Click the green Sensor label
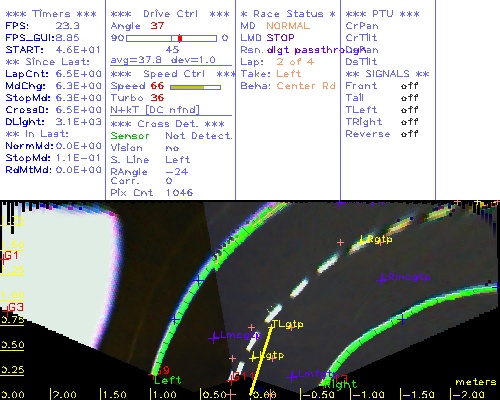 coord(130,136)
